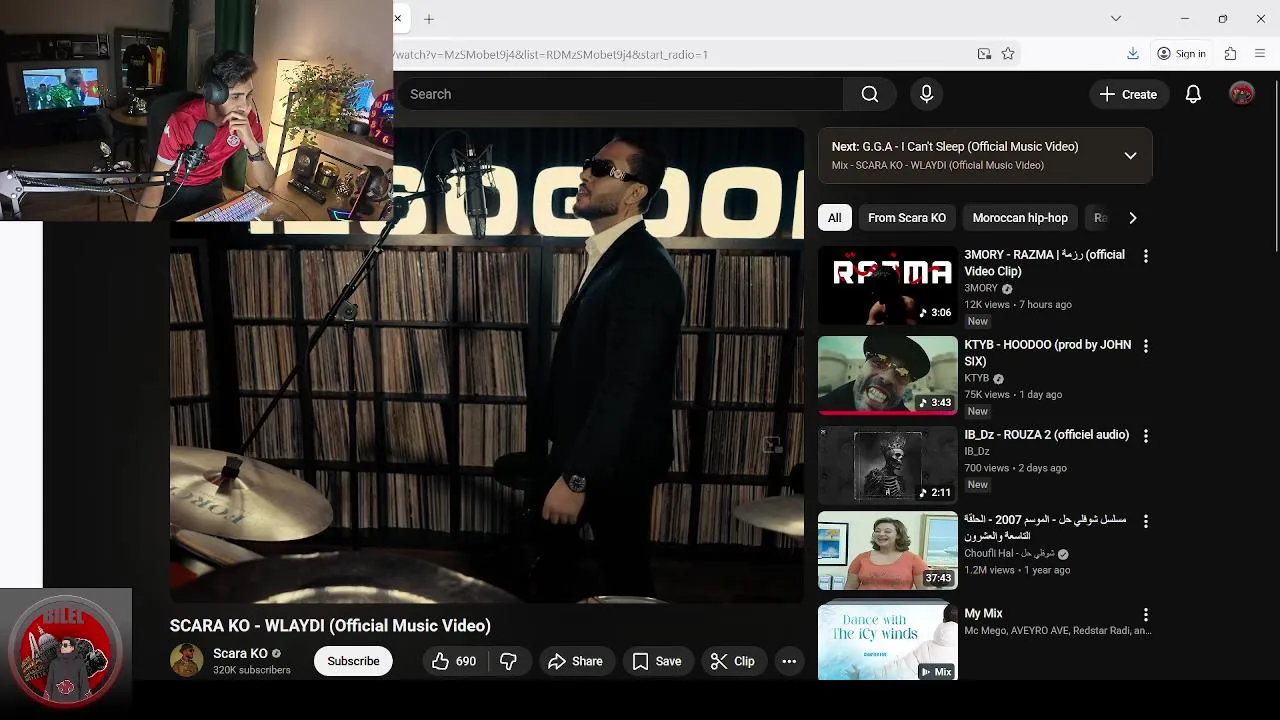Click the search magnifier button

pyautogui.click(x=870, y=94)
